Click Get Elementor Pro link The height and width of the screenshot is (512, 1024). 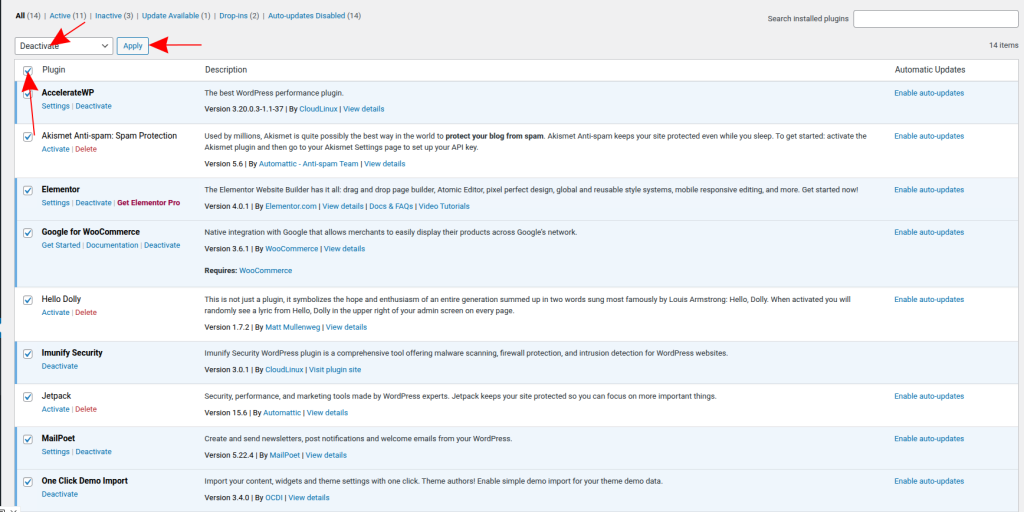pos(148,203)
